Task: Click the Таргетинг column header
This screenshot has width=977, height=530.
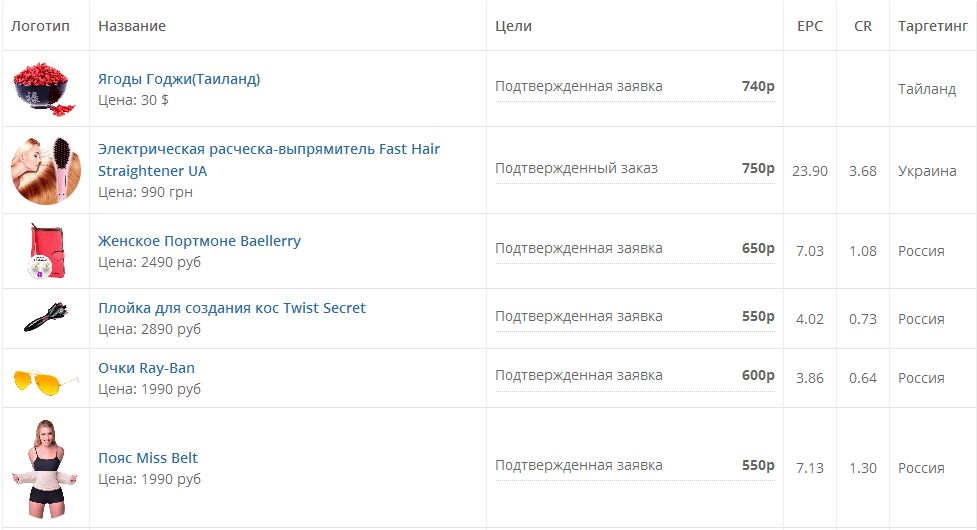Action: 932,26
